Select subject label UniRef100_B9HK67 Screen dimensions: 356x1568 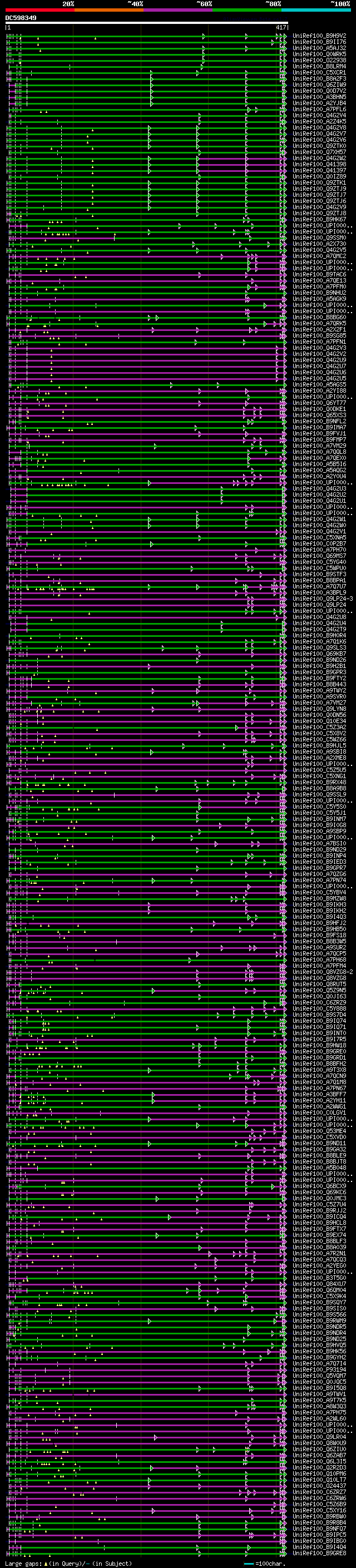(x=319, y=219)
